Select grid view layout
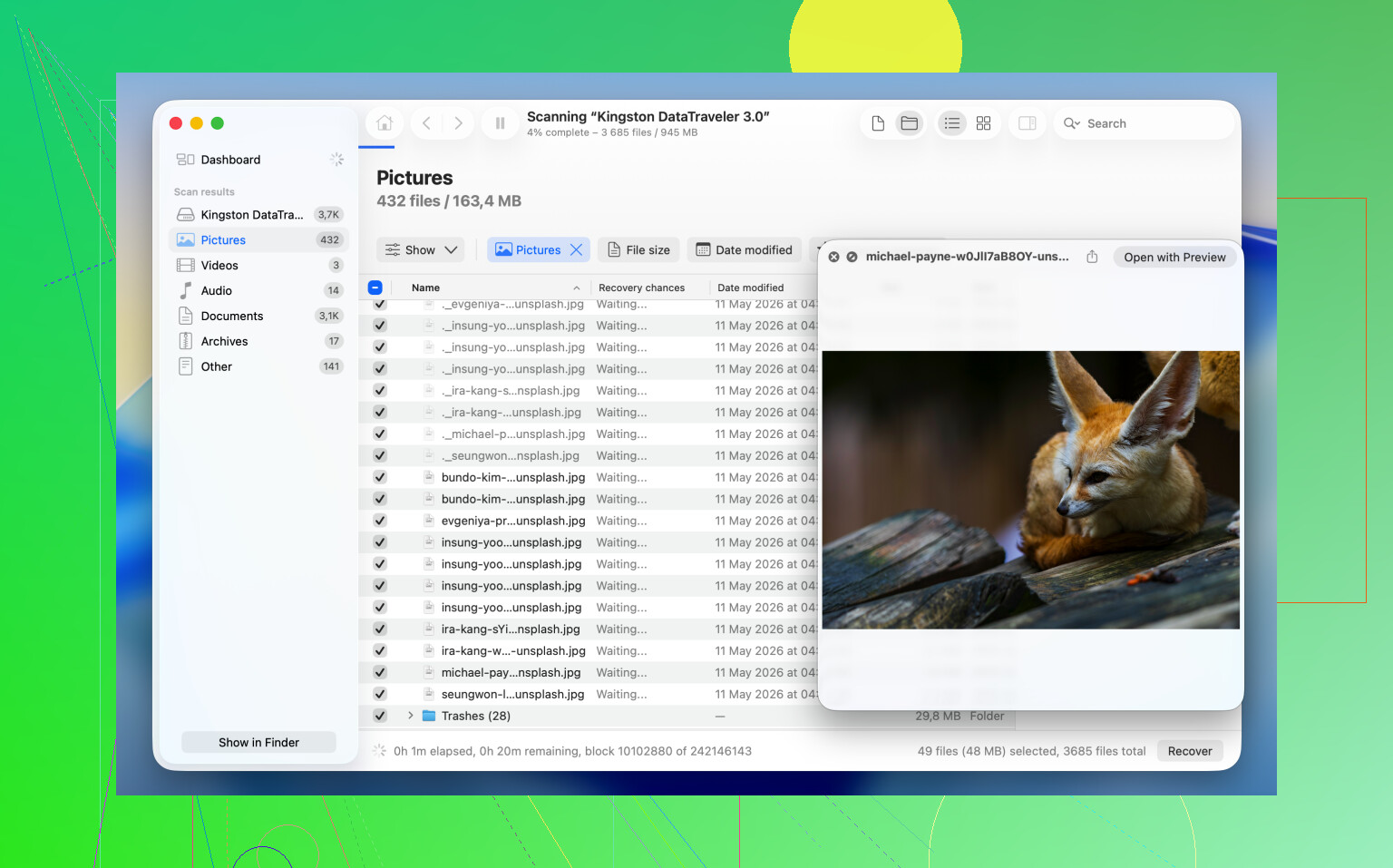 (984, 123)
